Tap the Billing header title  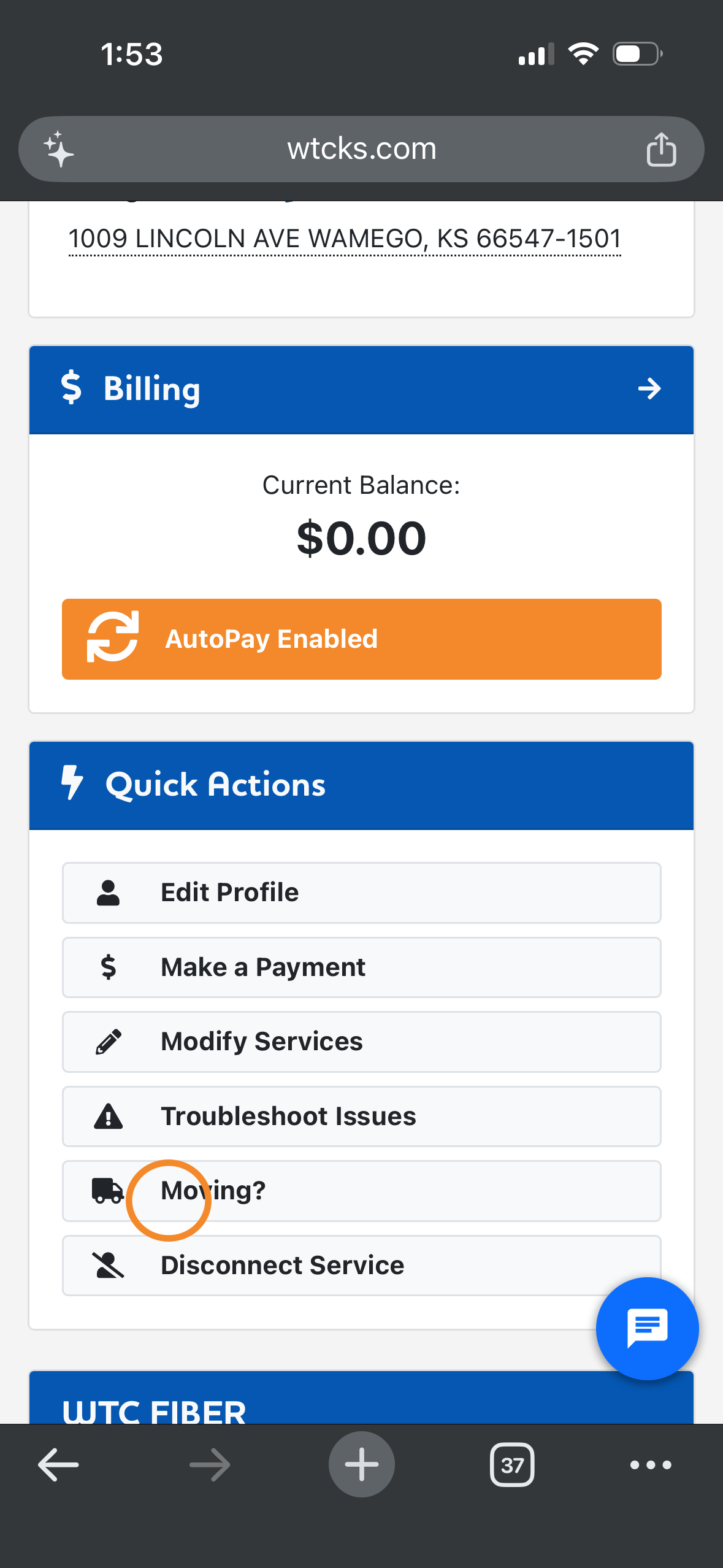(x=151, y=389)
